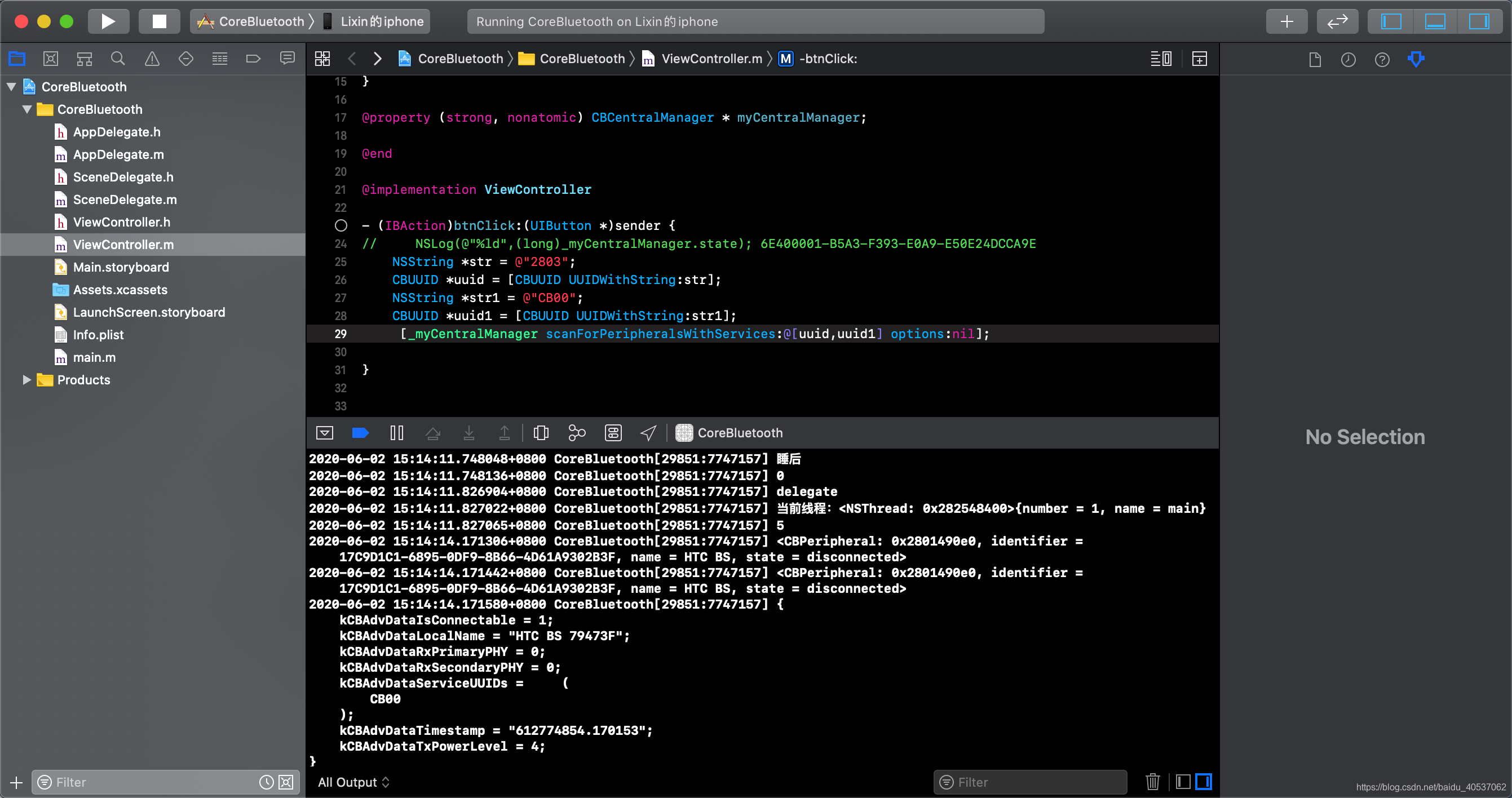Viewport: 1512px width, 798px height.
Task: Open environment overrides
Action: pyautogui.click(x=613, y=433)
